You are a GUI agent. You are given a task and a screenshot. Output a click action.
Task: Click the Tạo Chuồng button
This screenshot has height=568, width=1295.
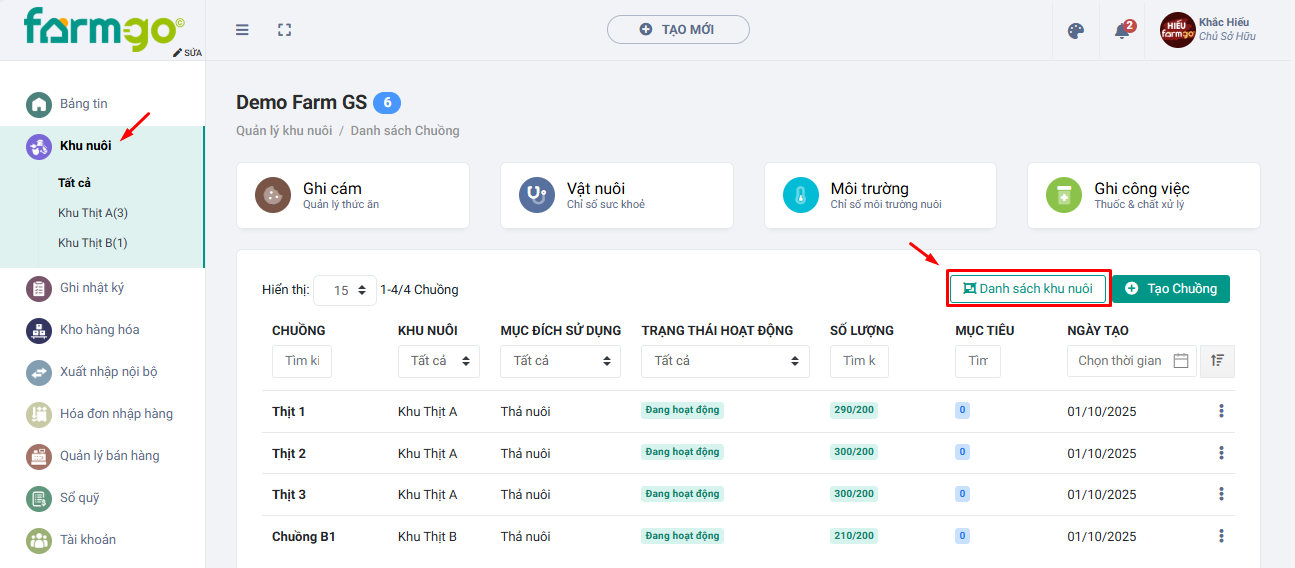click(1170, 288)
